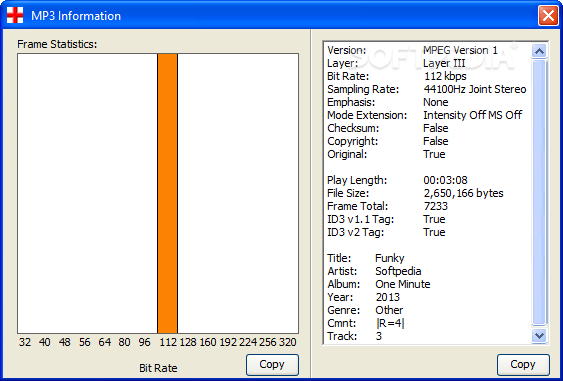Screen dimensions: 563x381
Task: Click the 'Checksum:' label
Action: (x=353, y=128)
